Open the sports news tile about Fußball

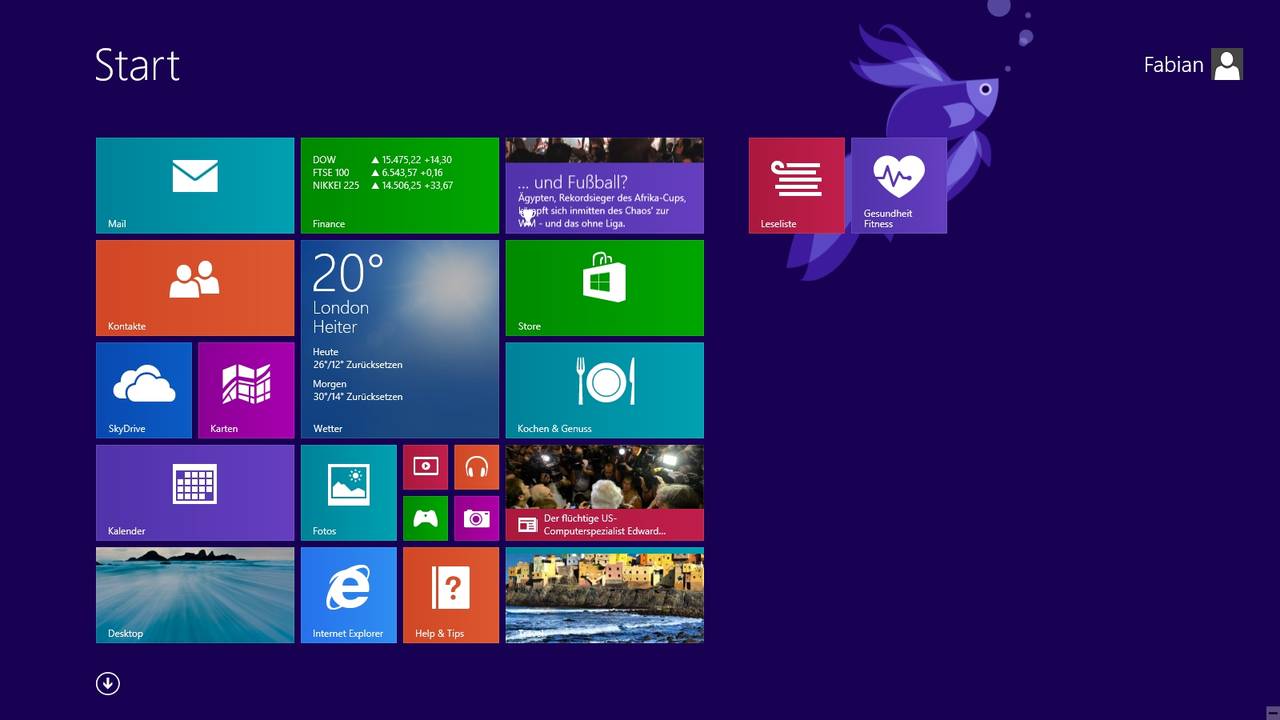[604, 185]
